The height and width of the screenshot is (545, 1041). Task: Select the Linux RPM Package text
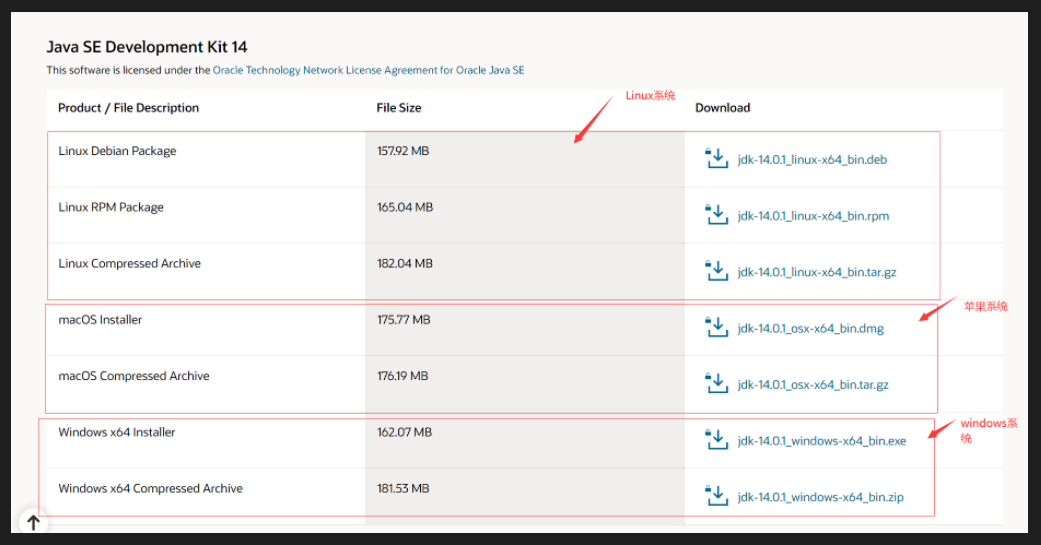click(111, 208)
